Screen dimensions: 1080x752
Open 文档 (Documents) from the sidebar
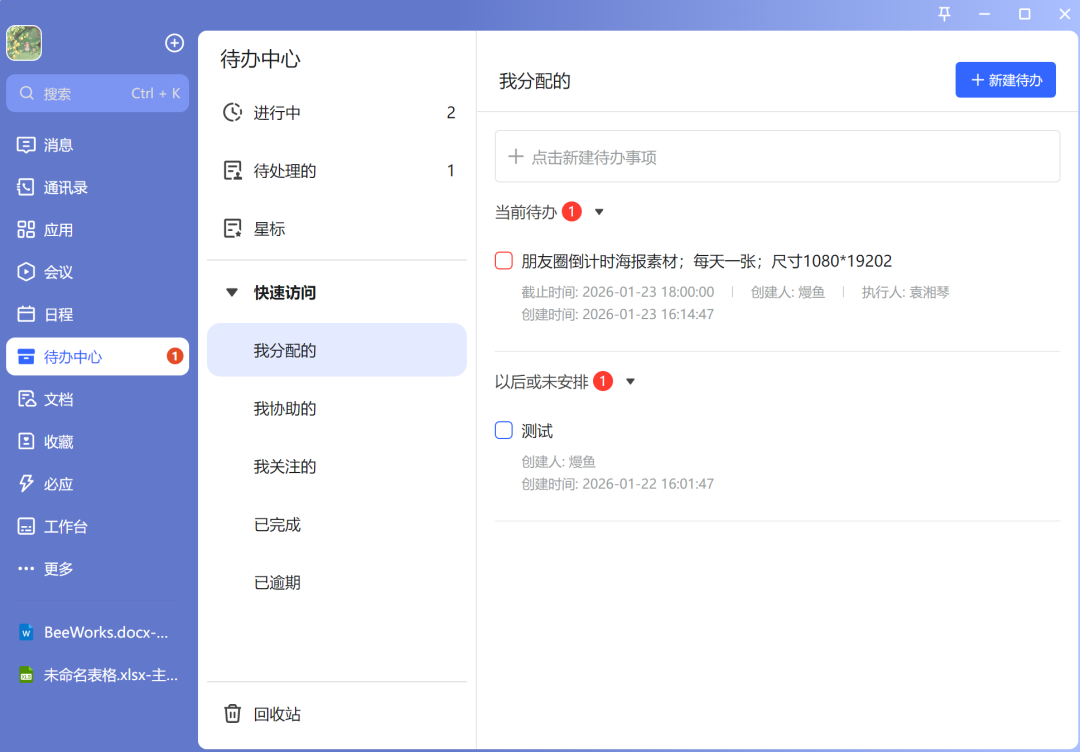[x=62, y=398]
